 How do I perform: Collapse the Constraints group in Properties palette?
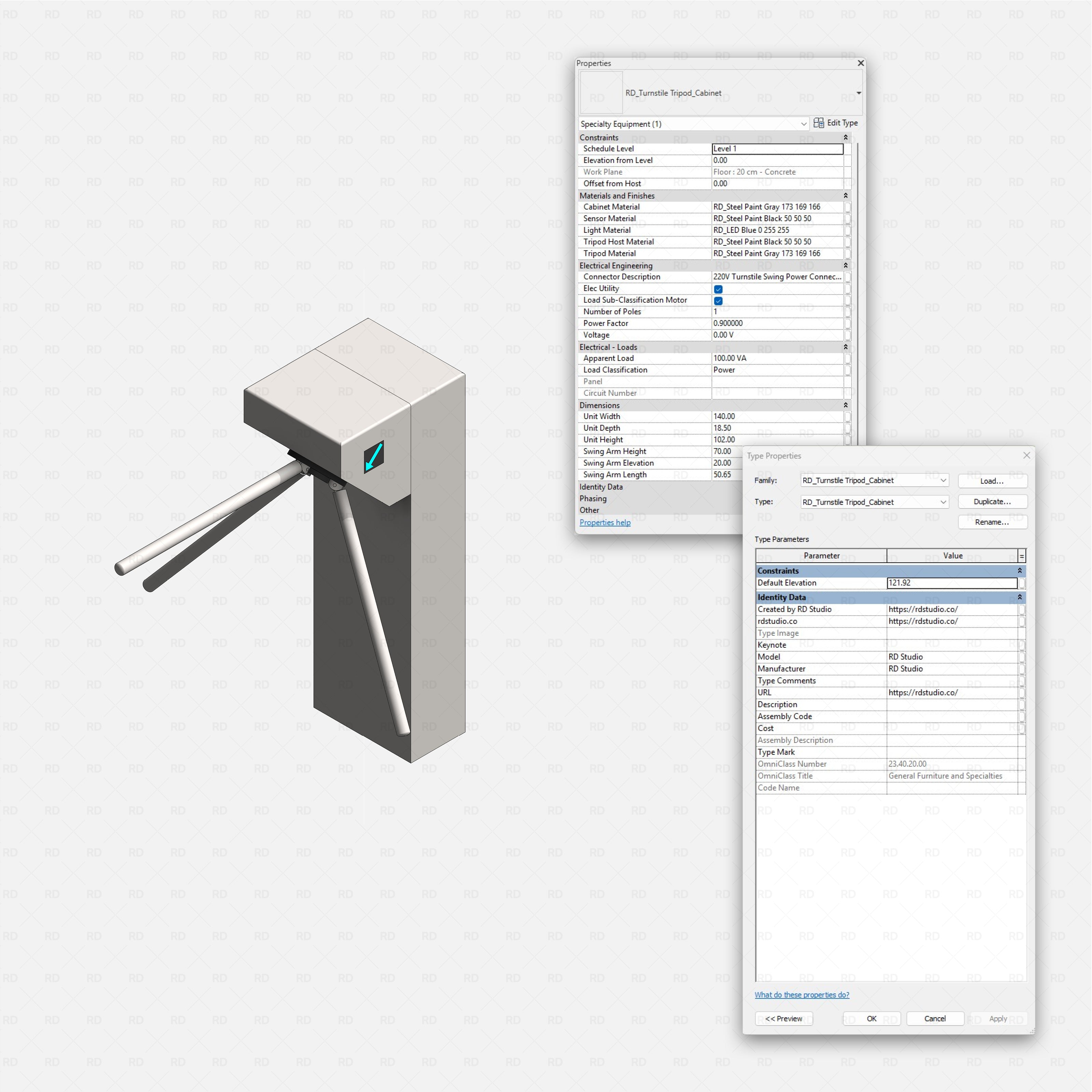(846, 138)
